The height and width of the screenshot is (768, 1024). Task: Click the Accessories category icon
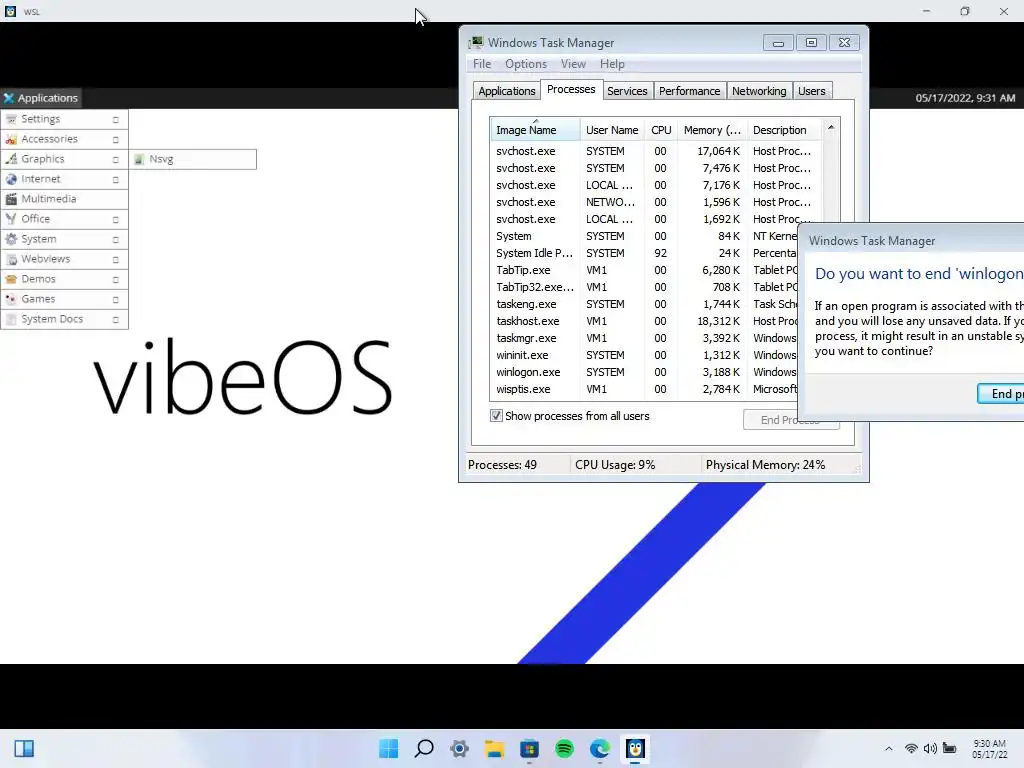pyautogui.click(x=11, y=139)
